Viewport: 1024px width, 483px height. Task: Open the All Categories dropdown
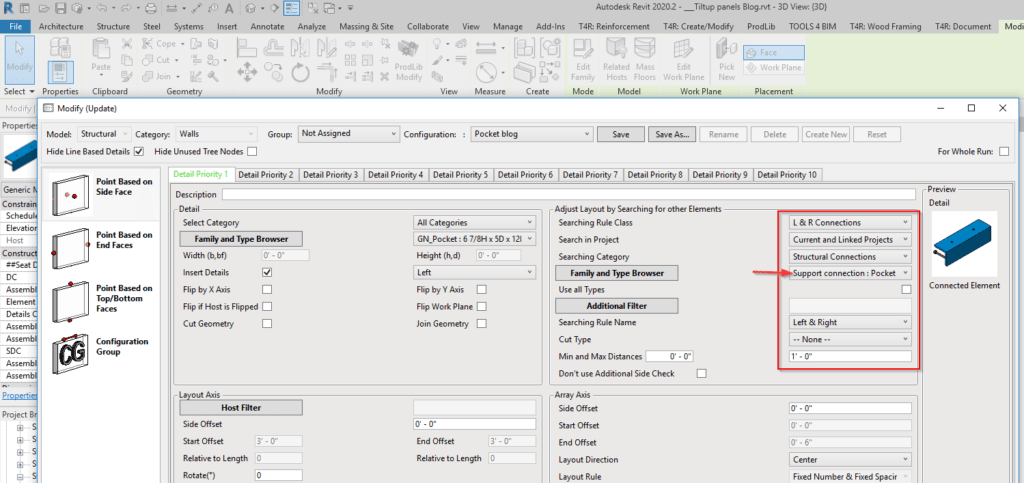click(475, 223)
